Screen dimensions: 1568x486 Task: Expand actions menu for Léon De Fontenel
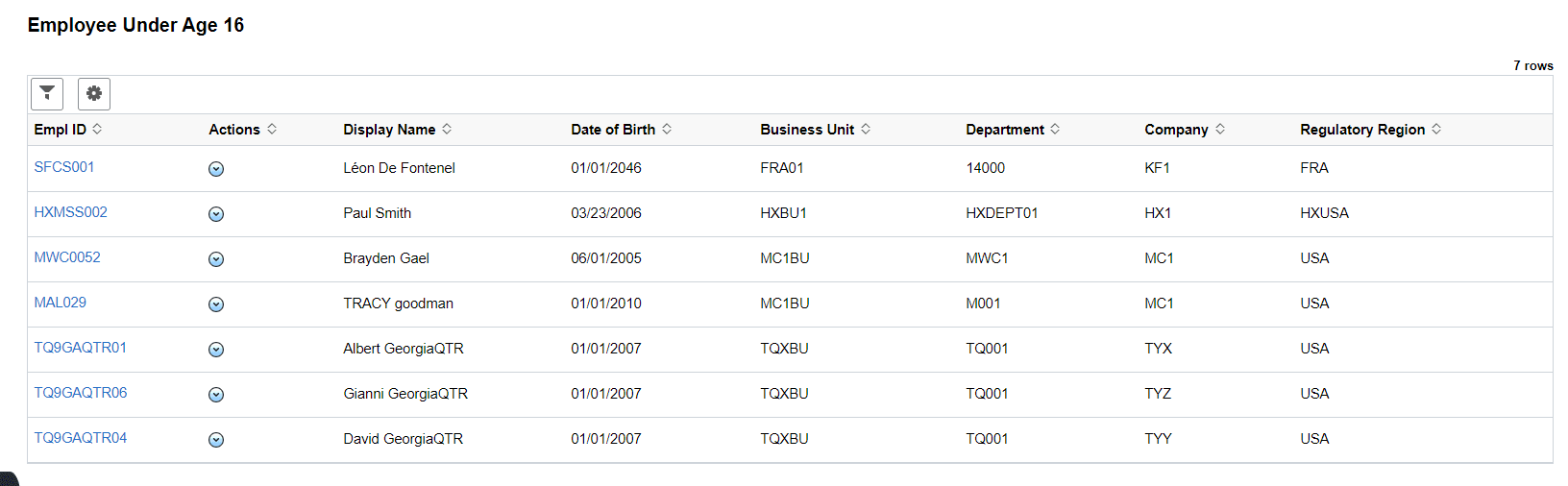[216, 169]
